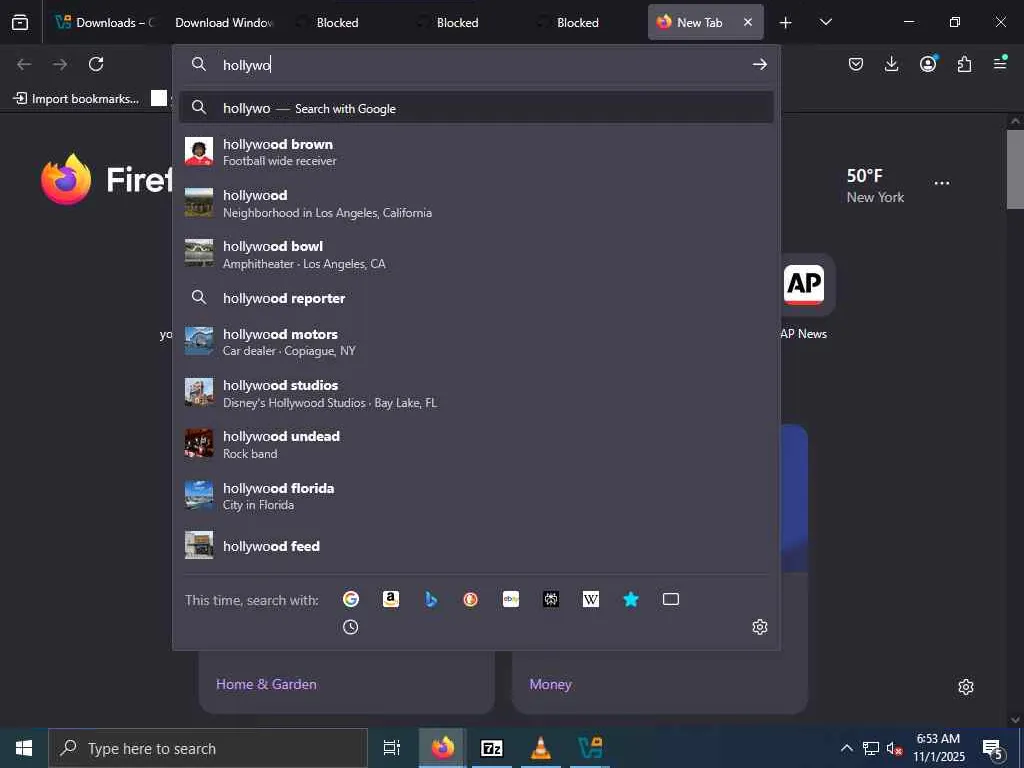Search this time with Google icon
The width and height of the screenshot is (1024, 768).
[351, 599]
